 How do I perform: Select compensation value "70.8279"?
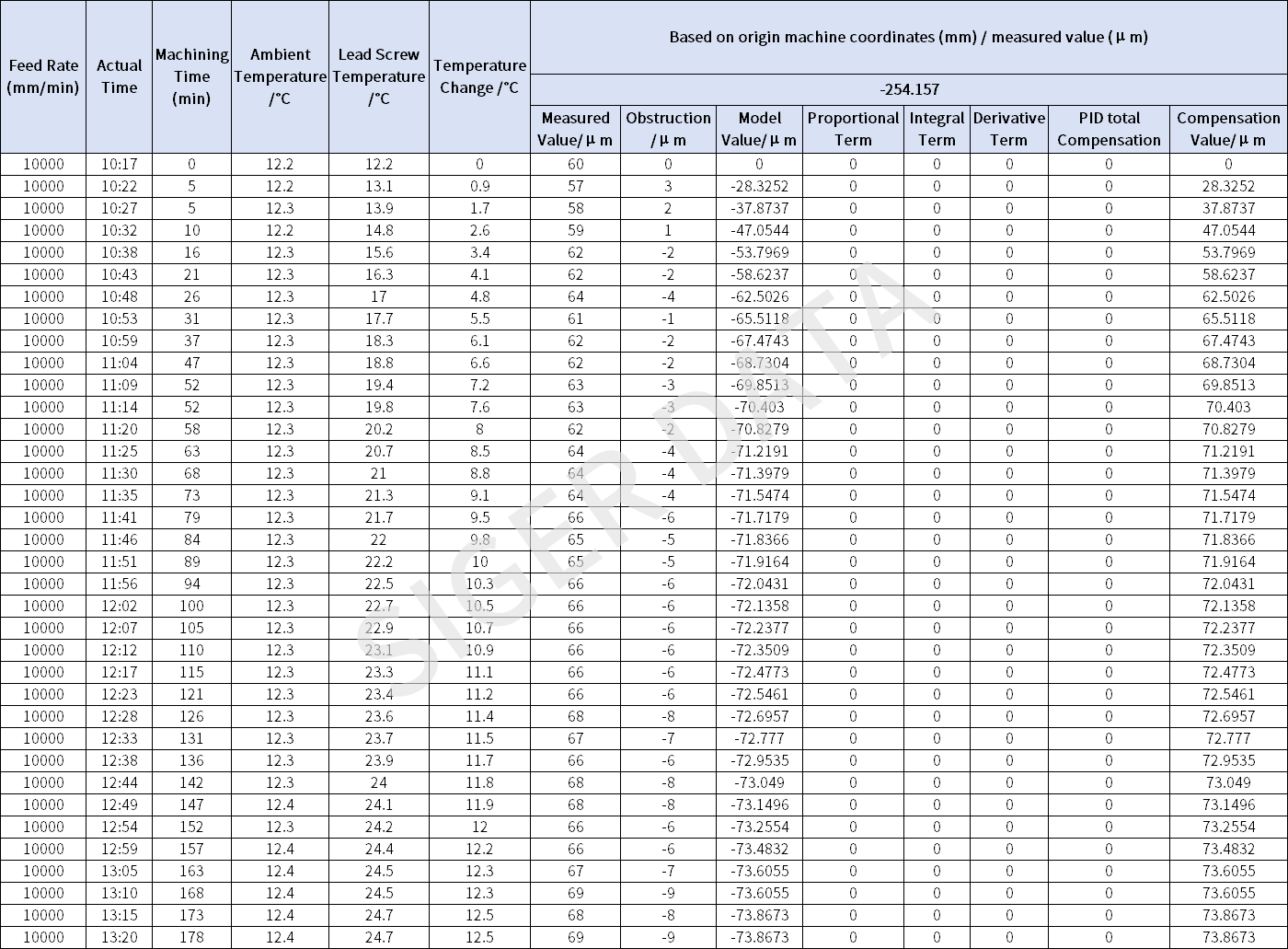click(x=1228, y=429)
